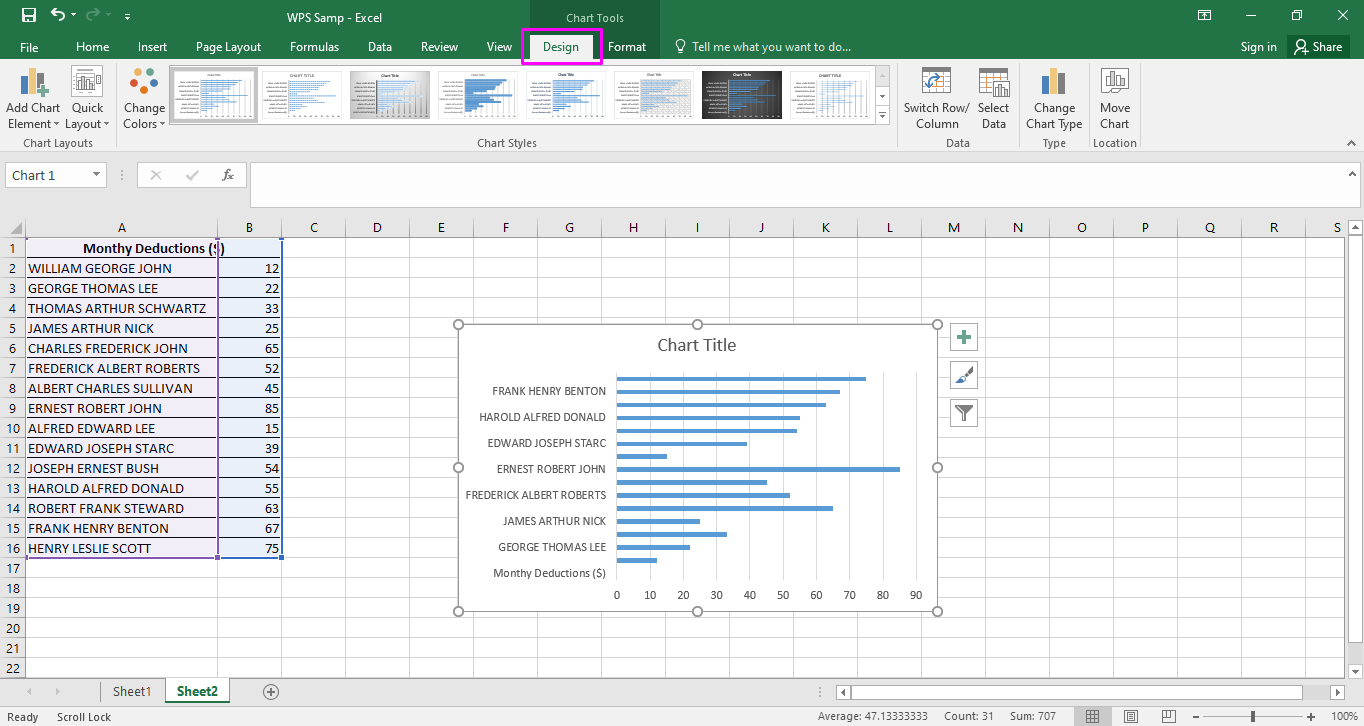Click the Sign in link
This screenshot has width=1364, height=726.
1257,46
